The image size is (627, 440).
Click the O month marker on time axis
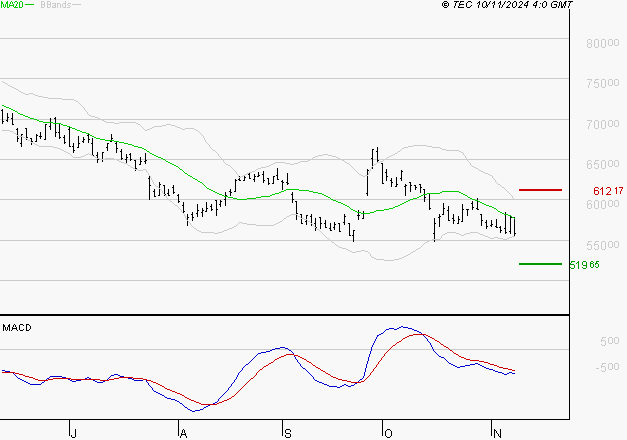point(388,433)
